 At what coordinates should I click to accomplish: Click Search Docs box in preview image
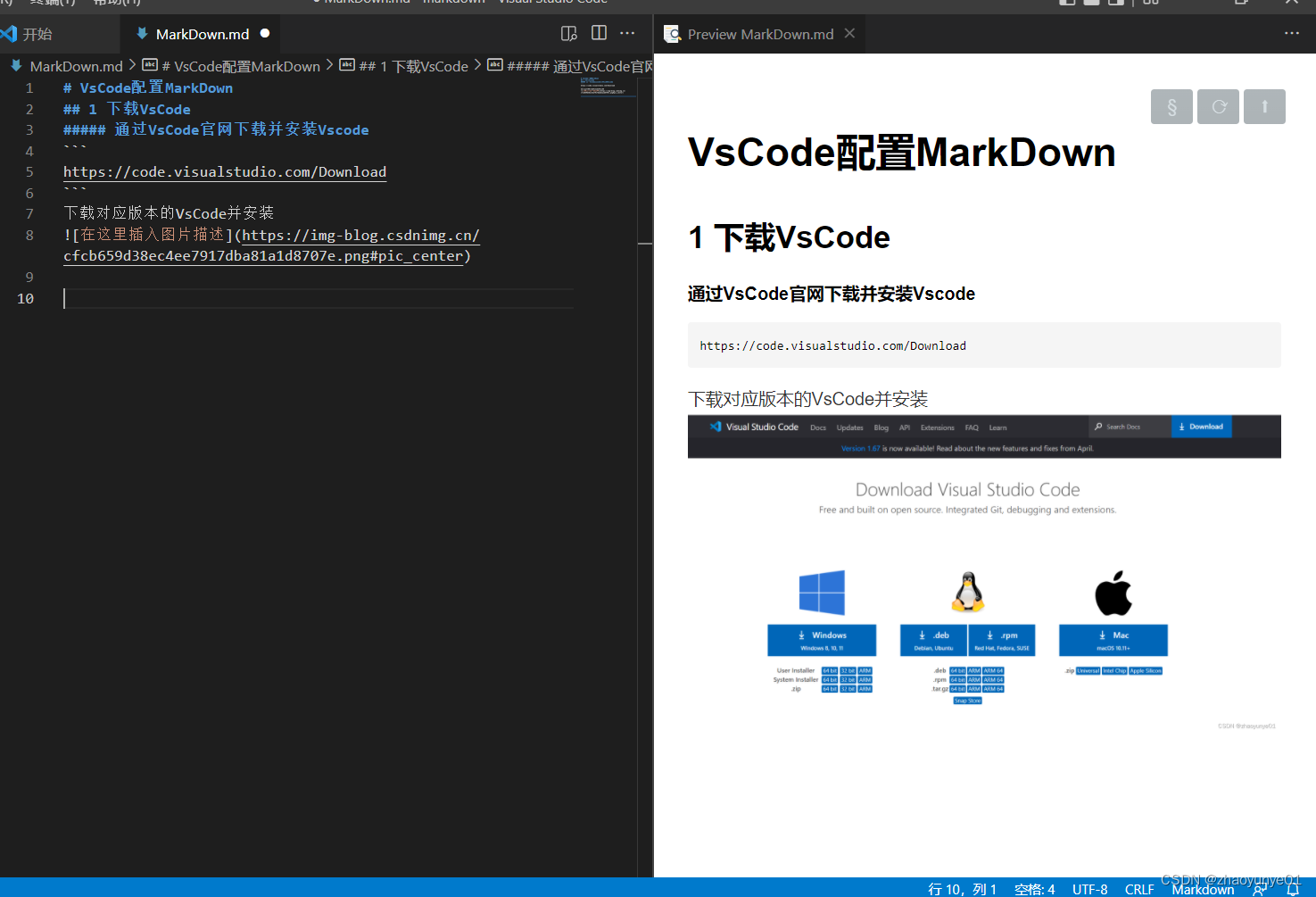[1129, 427]
